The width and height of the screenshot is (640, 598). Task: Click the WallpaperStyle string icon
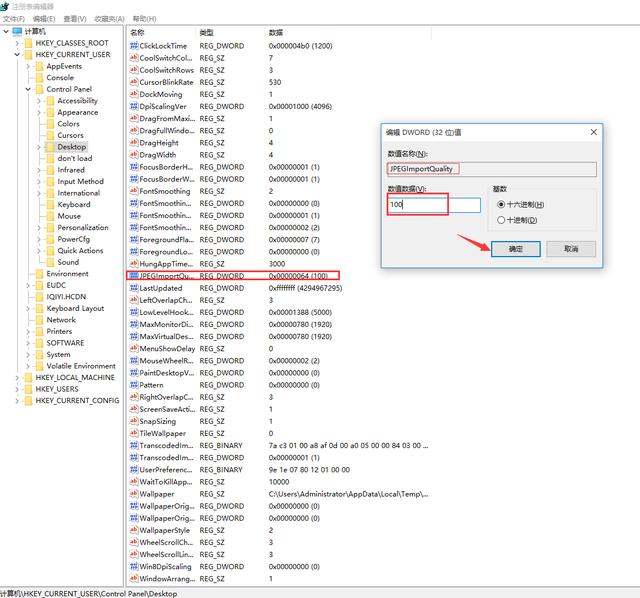(134, 530)
